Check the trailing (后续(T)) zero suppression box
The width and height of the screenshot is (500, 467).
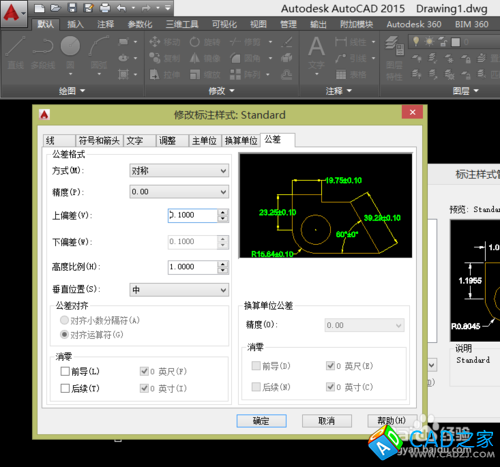(65, 388)
